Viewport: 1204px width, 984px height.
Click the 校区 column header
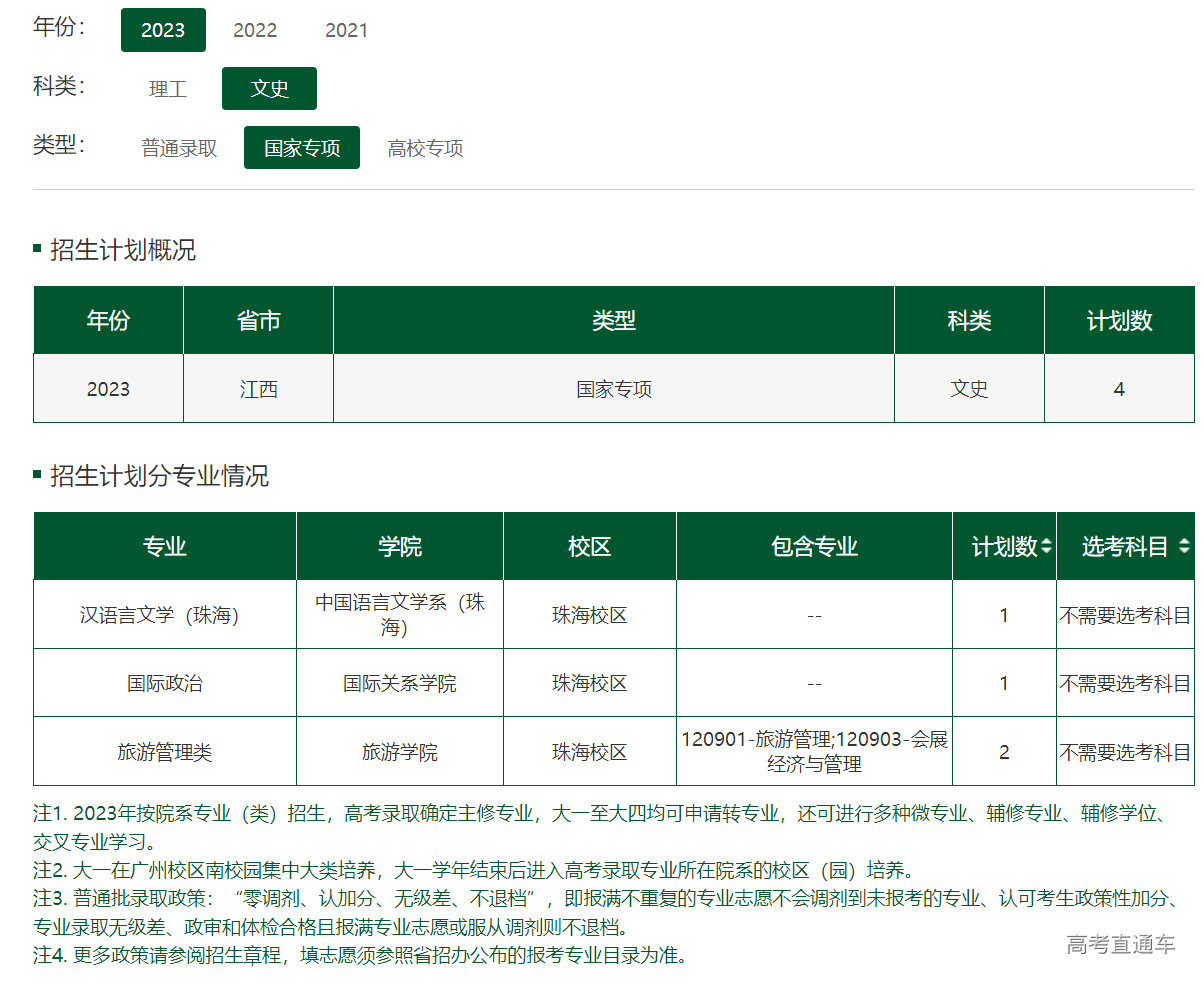tap(590, 547)
